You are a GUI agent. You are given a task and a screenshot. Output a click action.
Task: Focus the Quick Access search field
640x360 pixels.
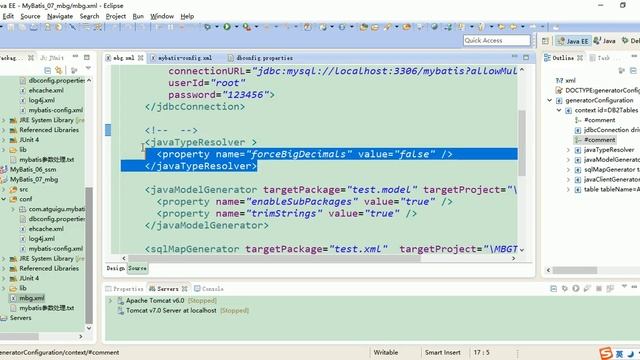tap(496, 40)
